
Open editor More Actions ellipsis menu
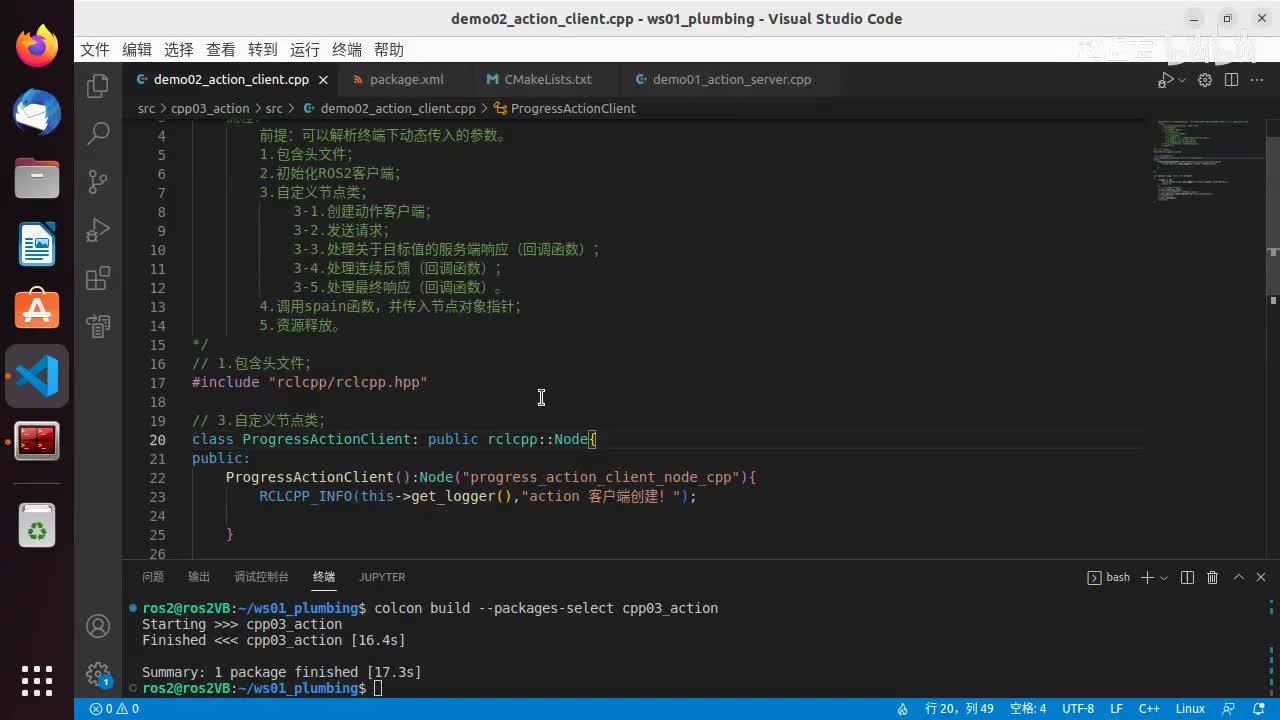1258,80
